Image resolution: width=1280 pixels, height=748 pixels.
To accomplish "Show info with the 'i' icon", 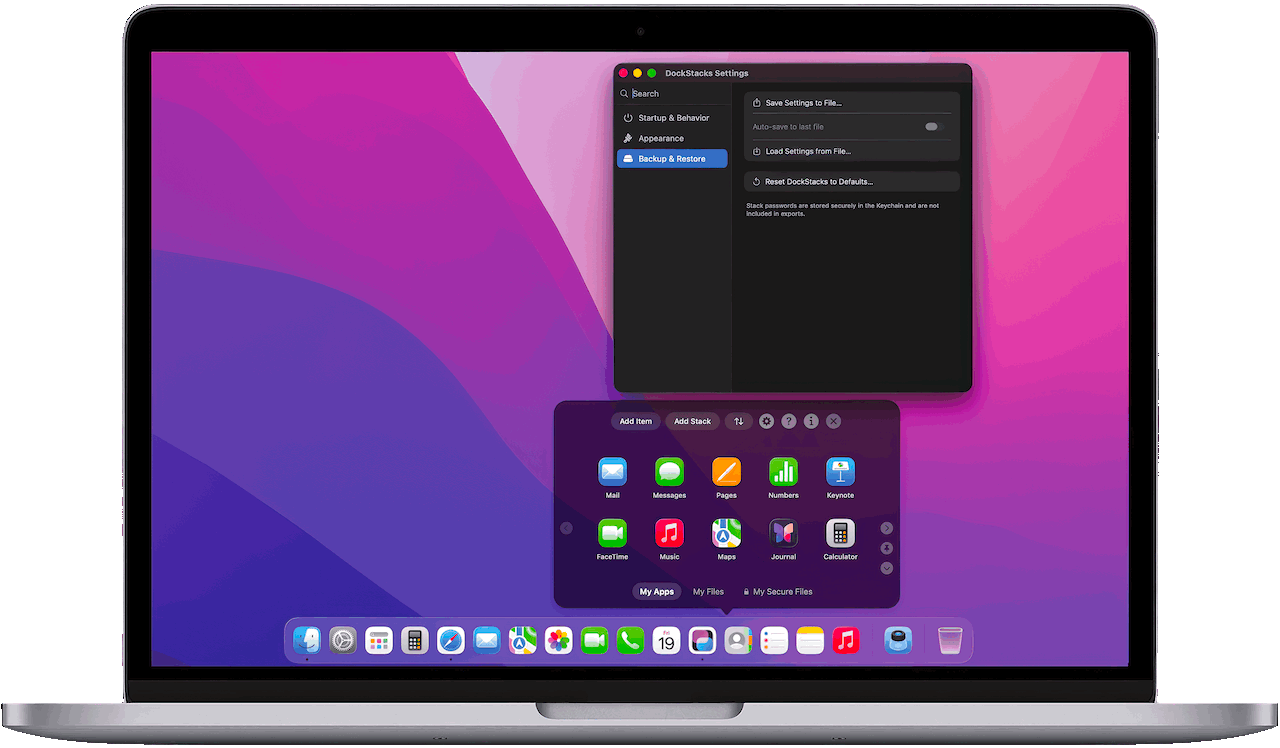I will (x=811, y=421).
